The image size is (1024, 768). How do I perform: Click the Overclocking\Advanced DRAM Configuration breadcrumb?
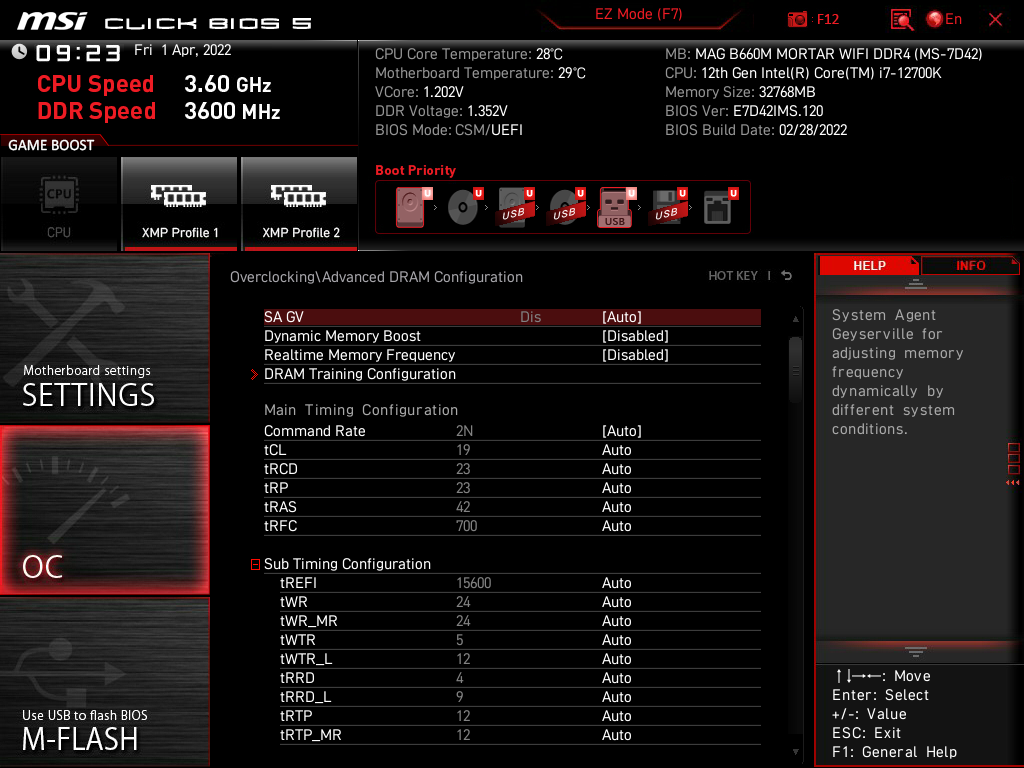[x=376, y=277]
